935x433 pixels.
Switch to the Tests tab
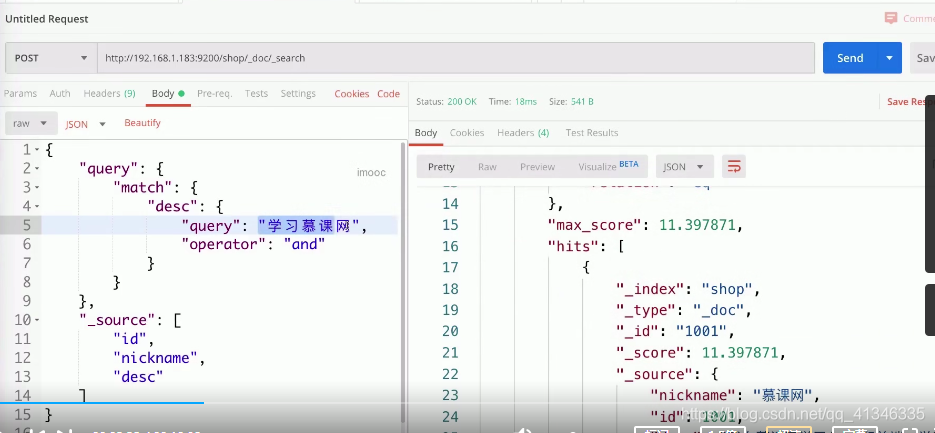pyautogui.click(x=256, y=94)
